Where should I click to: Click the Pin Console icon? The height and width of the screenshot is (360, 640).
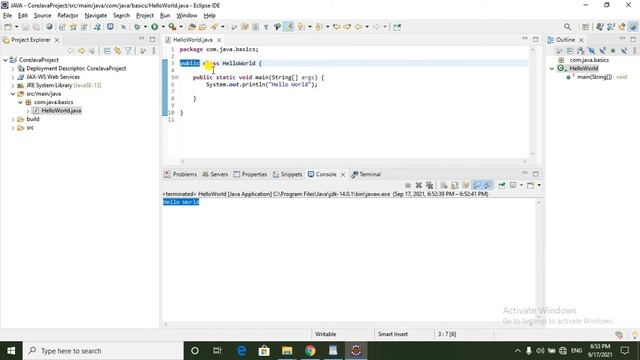coord(502,185)
